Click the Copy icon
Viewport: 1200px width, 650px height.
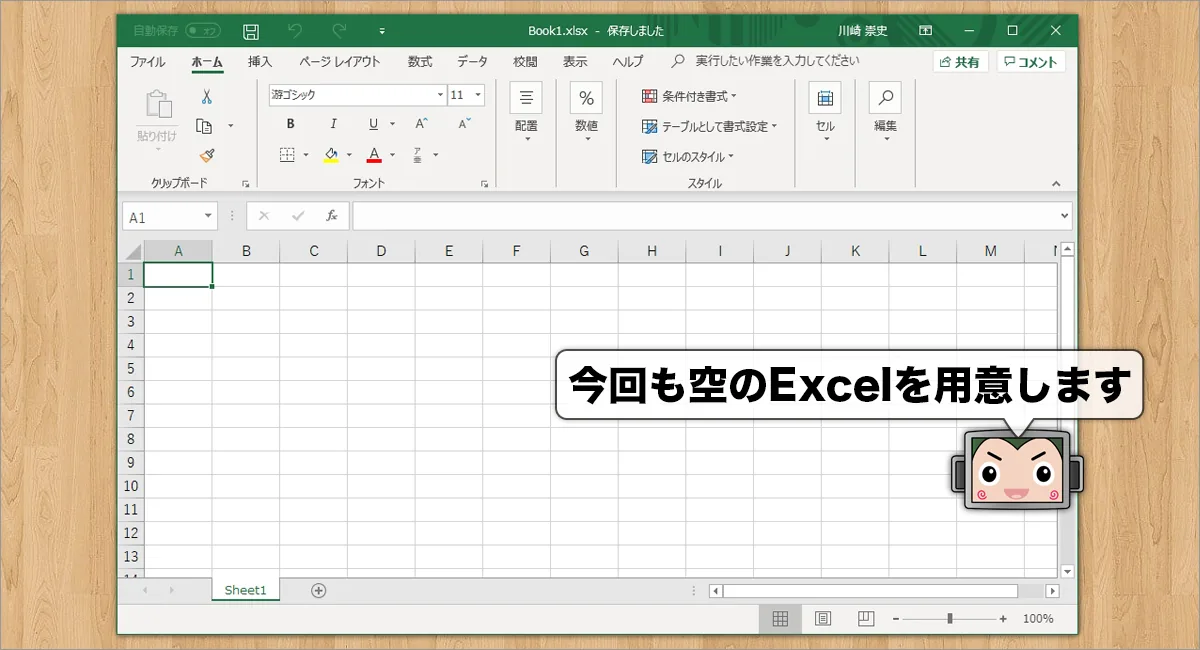point(205,126)
